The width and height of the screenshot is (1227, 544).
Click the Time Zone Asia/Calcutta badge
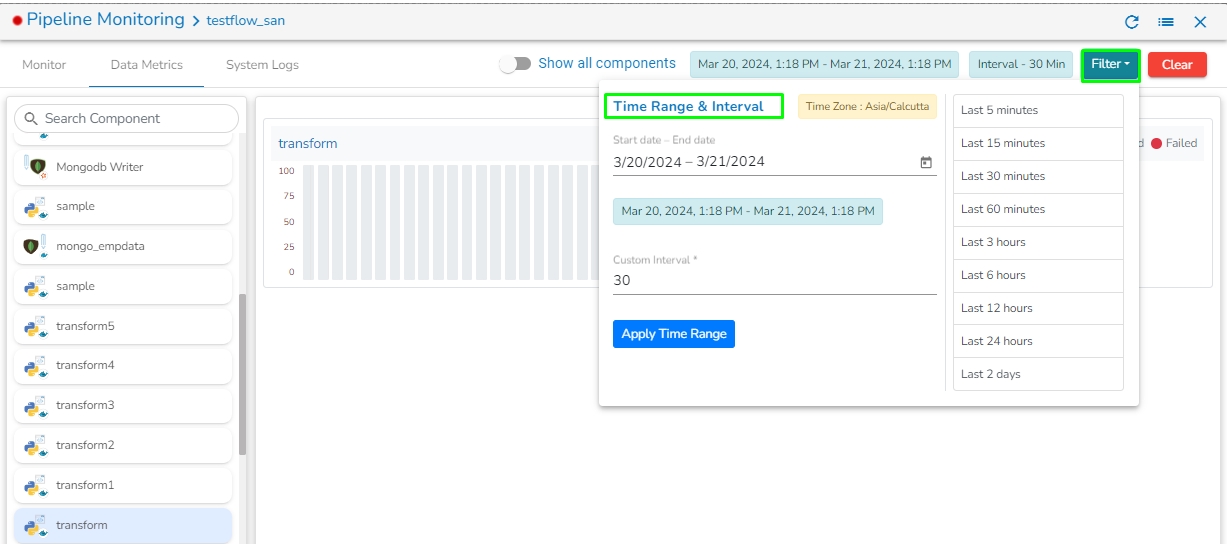pos(867,106)
